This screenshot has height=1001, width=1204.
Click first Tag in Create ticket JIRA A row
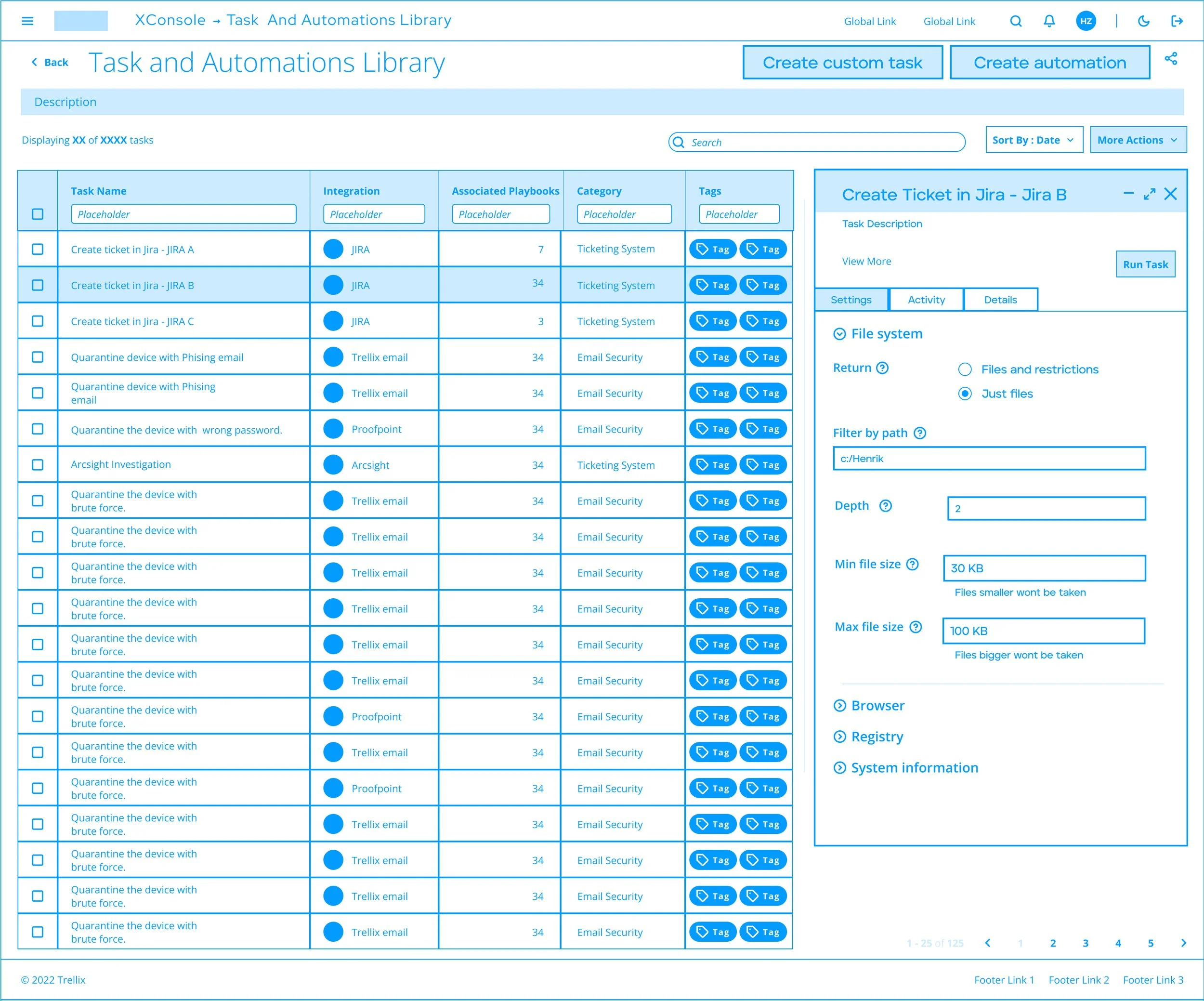713,250
